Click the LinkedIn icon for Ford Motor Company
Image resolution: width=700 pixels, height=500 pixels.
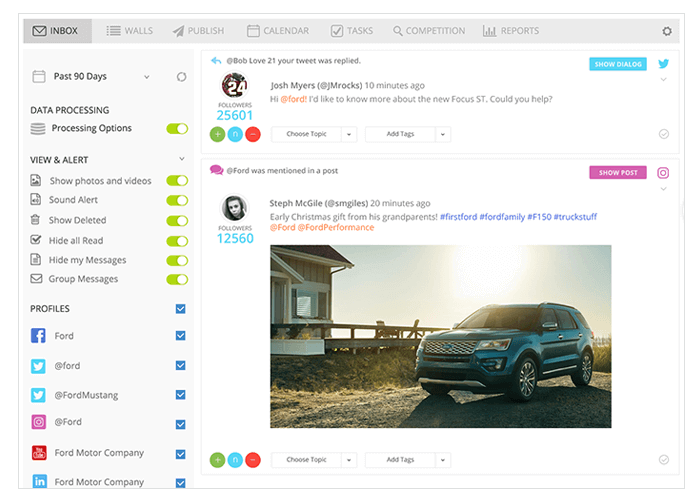(x=39, y=481)
